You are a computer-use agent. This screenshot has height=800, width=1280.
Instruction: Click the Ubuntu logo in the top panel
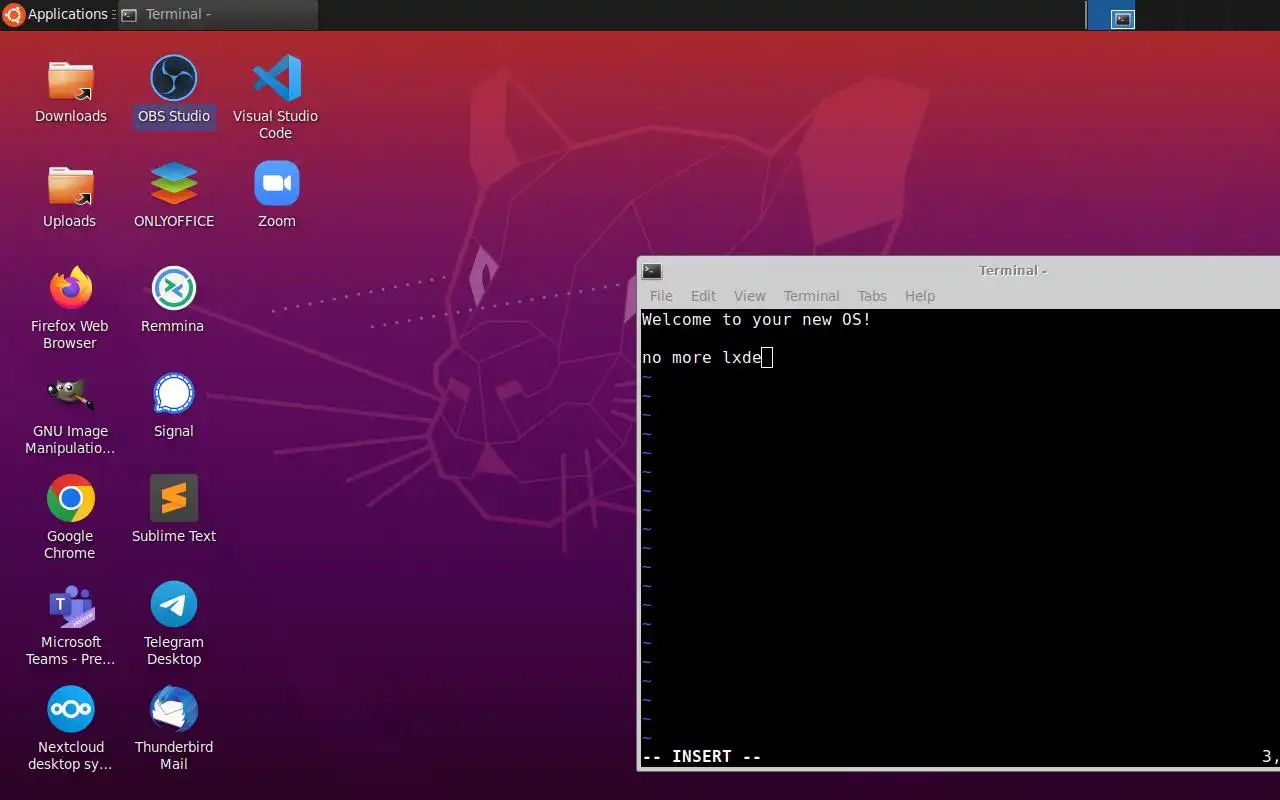pyautogui.click(x=13, y=14)
